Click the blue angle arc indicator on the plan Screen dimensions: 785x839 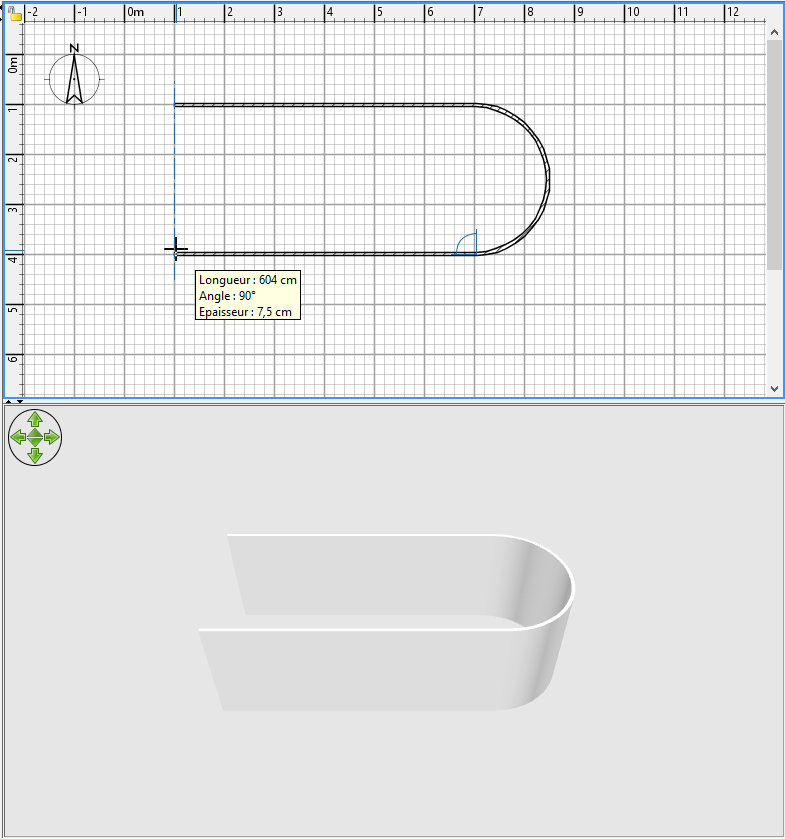tap(466, 242)
